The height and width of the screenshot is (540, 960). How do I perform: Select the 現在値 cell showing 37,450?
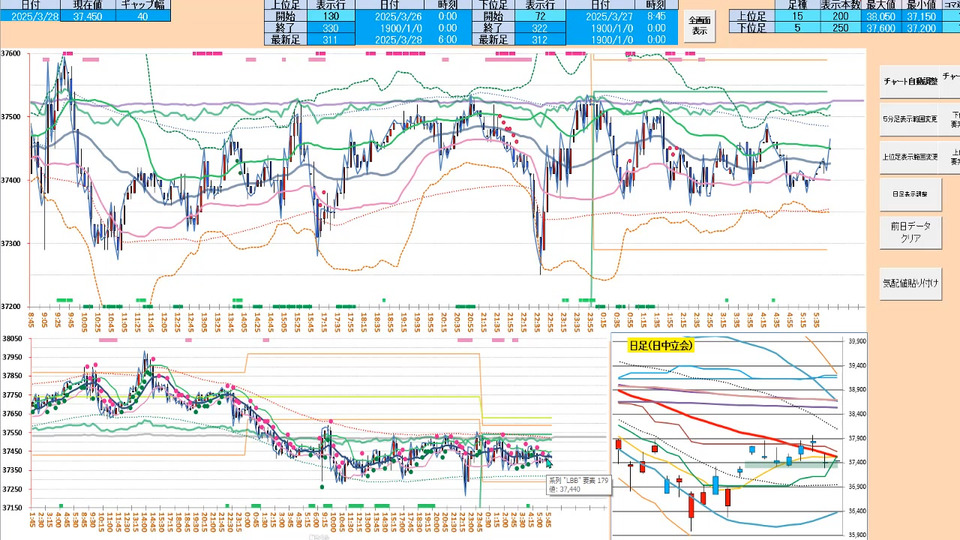pyautogui.click(x=88, y=17)
